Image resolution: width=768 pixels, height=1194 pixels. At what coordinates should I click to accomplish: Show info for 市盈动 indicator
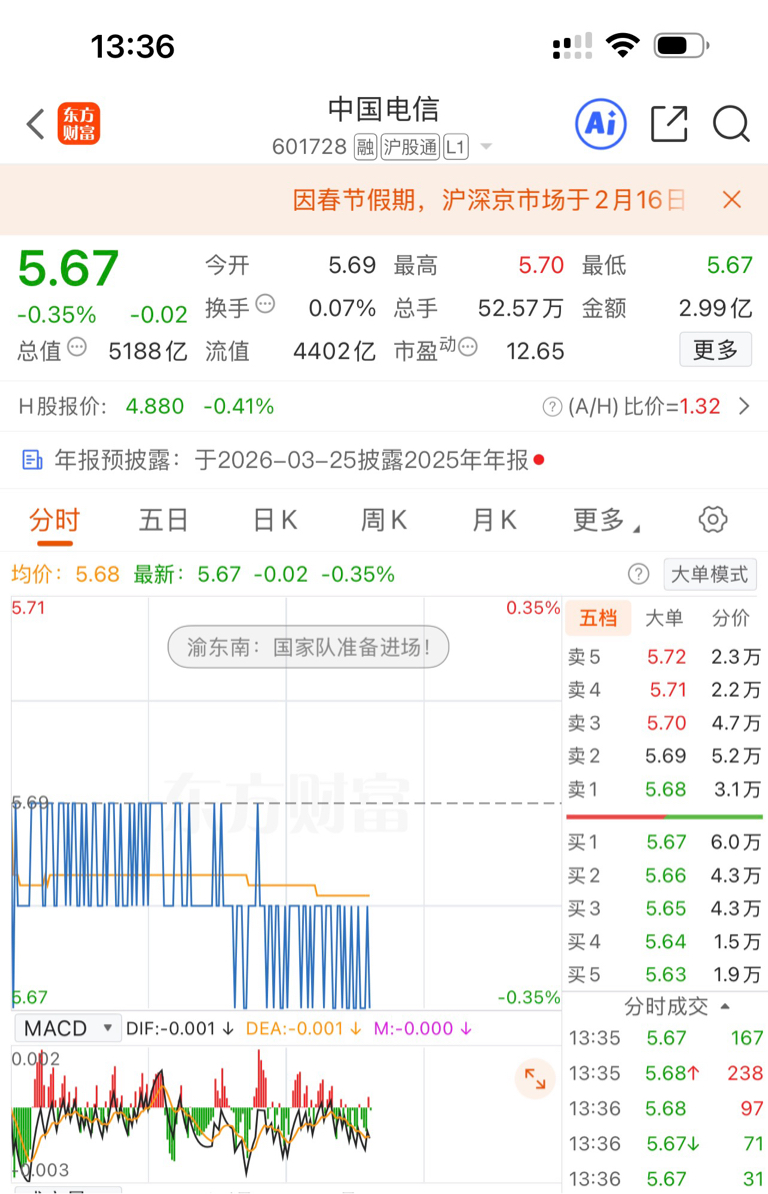point(468,348)
